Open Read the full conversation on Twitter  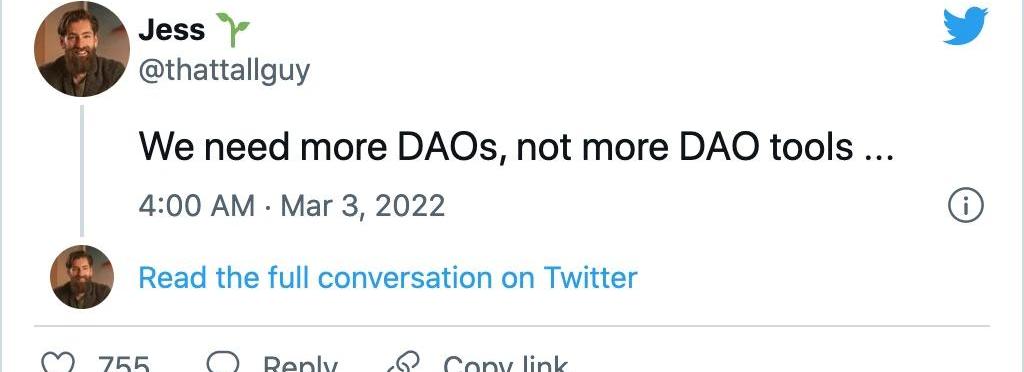pos(388,277)
